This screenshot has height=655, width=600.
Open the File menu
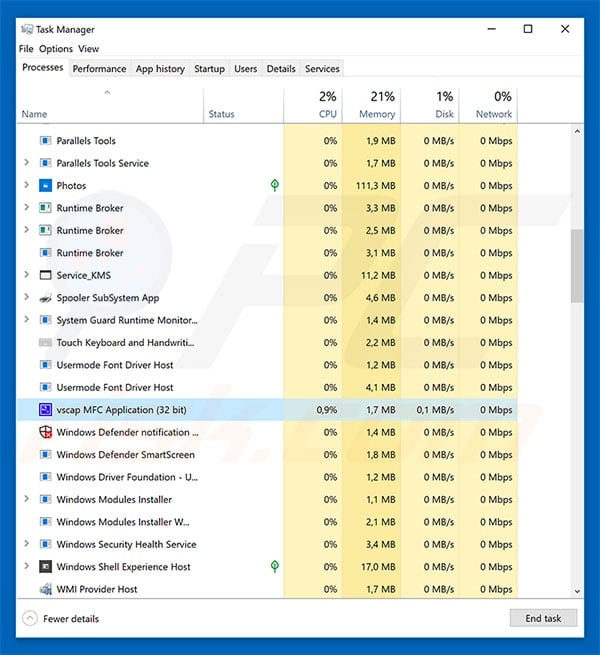[x=26, y=49]
